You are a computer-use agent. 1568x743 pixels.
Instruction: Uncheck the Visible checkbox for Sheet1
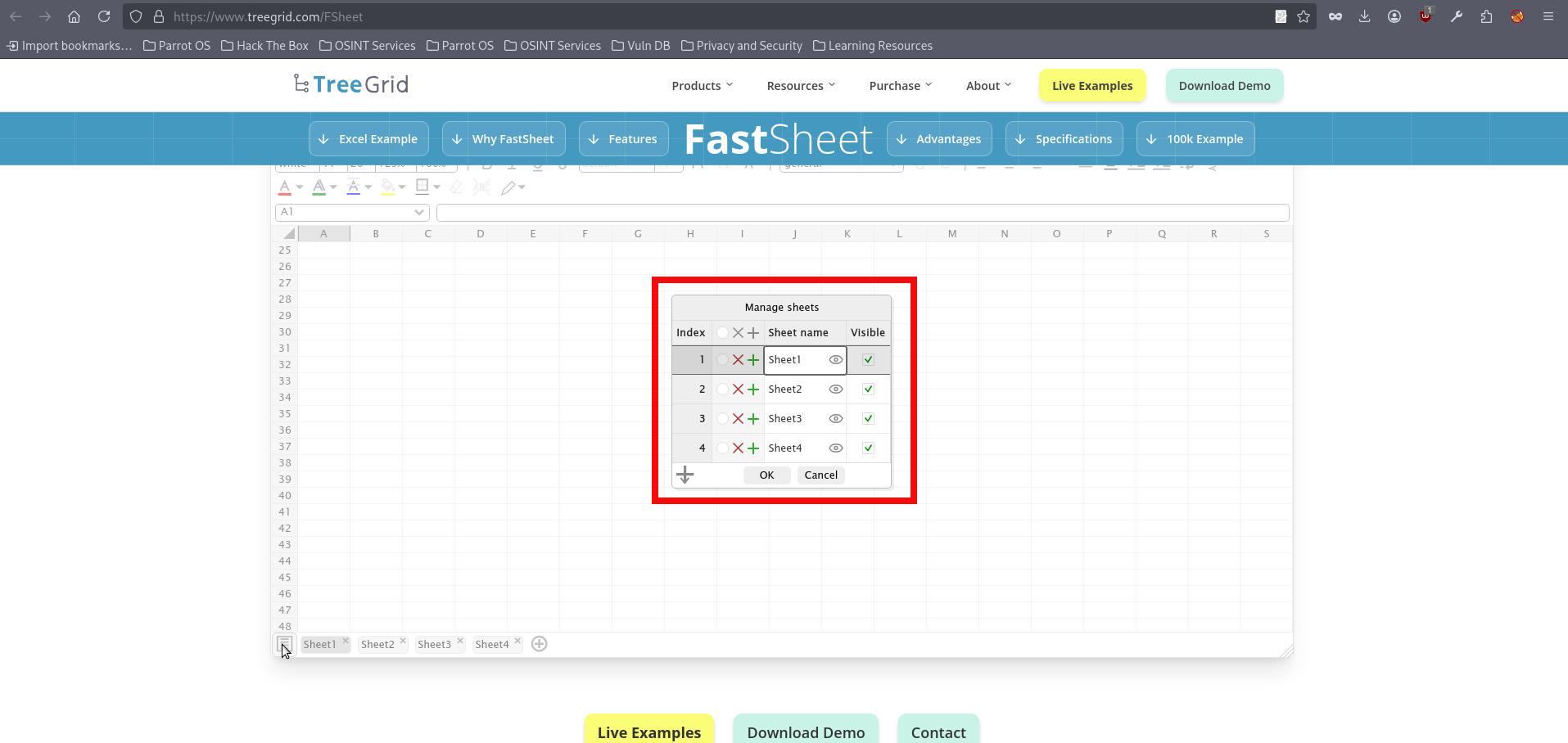pos(868,360)
